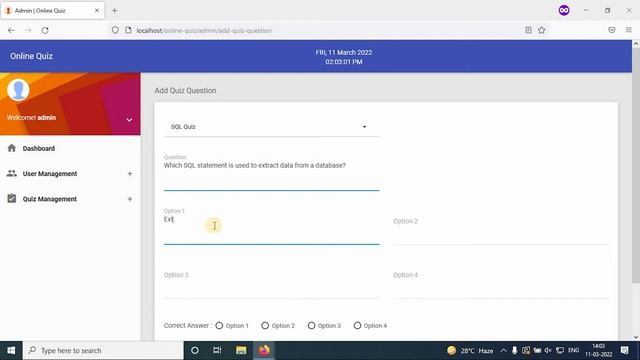Click the page vertical scrollbar thumb
This screenshot has height=360, width=640.
click(x=636, y=164)
